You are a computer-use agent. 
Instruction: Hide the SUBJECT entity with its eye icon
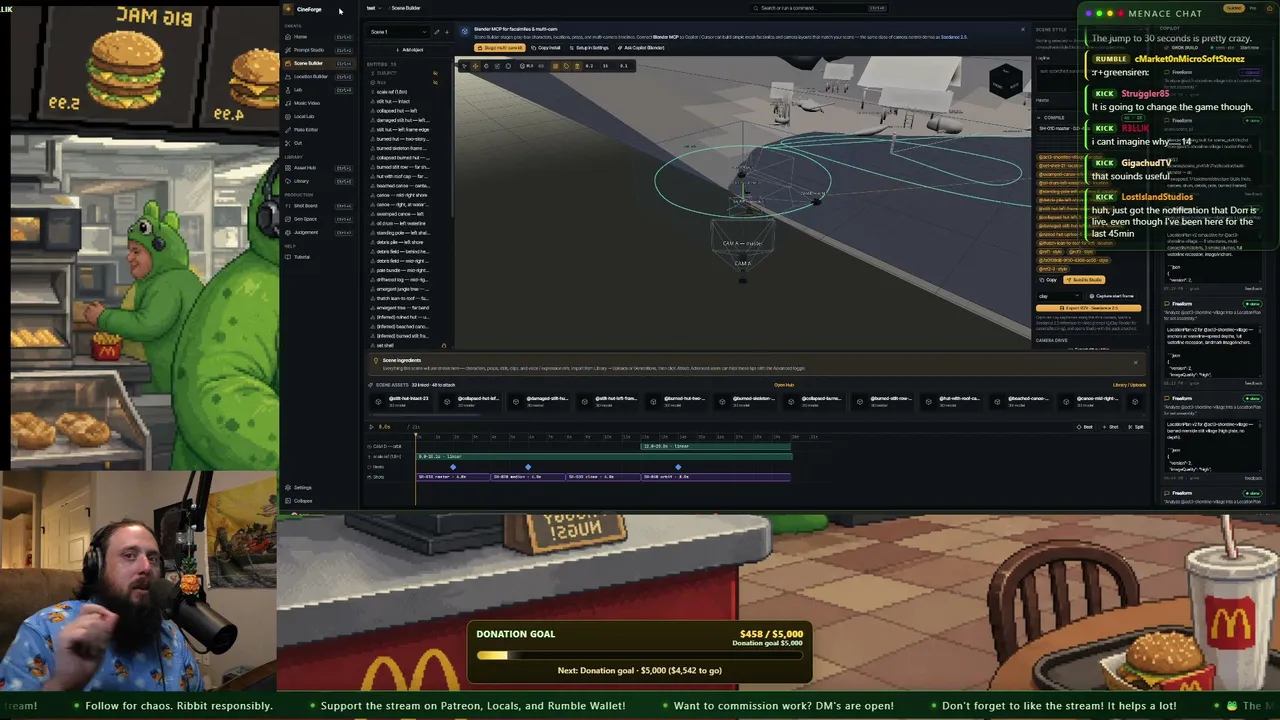pyautogui.click(x=435, y=73)
